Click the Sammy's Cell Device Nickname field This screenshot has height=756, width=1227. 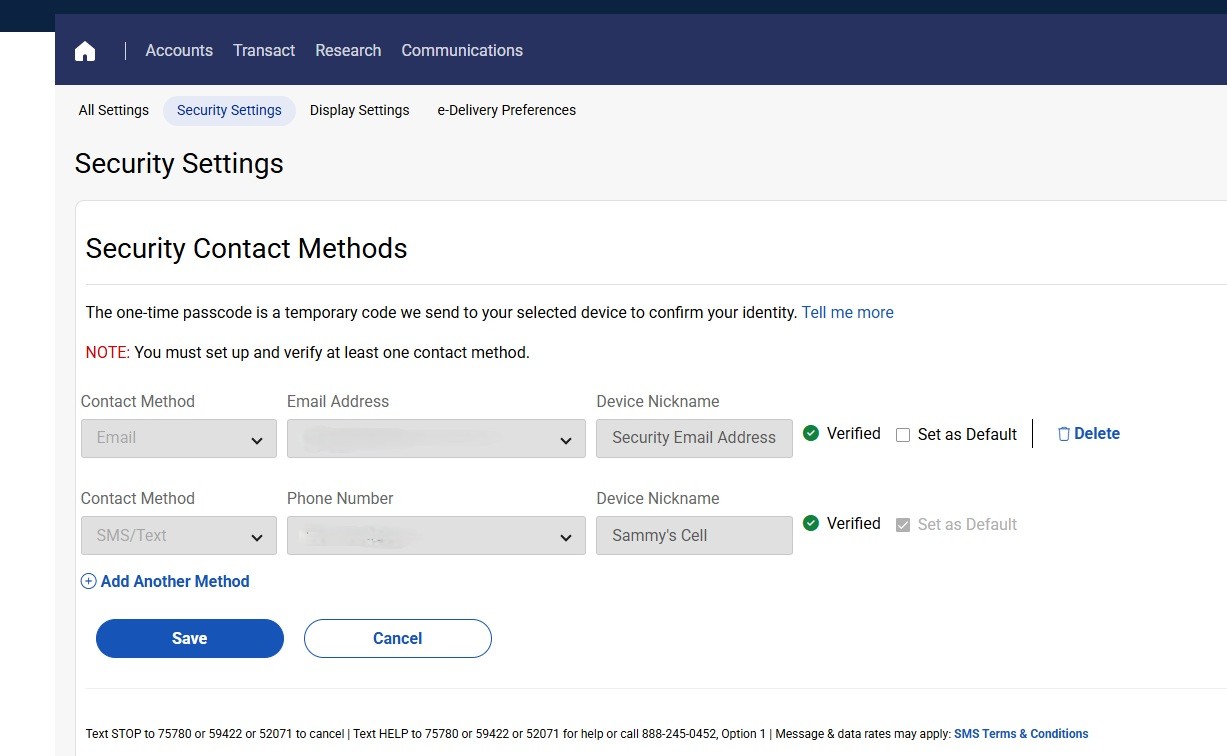(x=694, y=535)
